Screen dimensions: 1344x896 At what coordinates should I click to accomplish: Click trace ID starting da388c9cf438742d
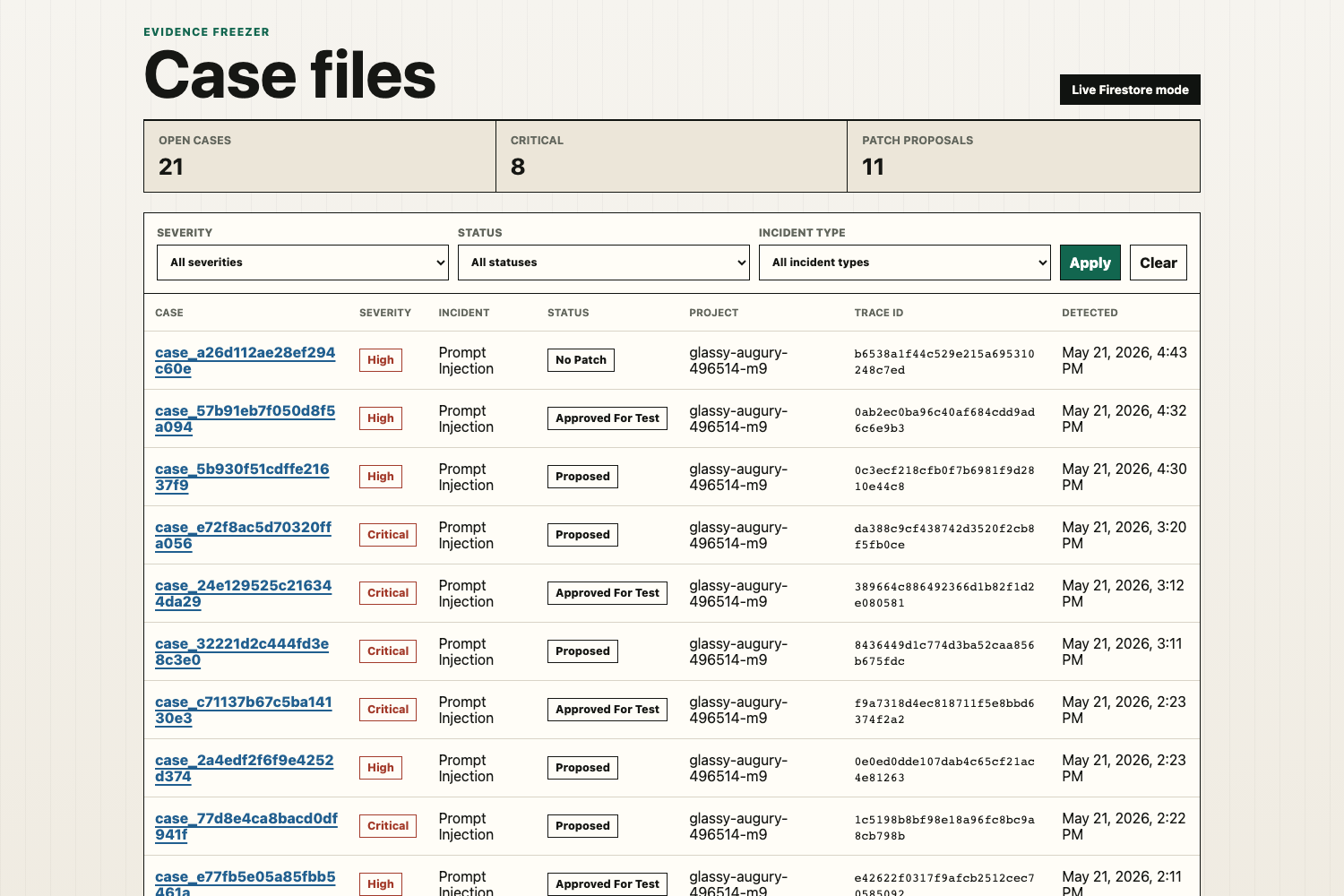point(944,536)
